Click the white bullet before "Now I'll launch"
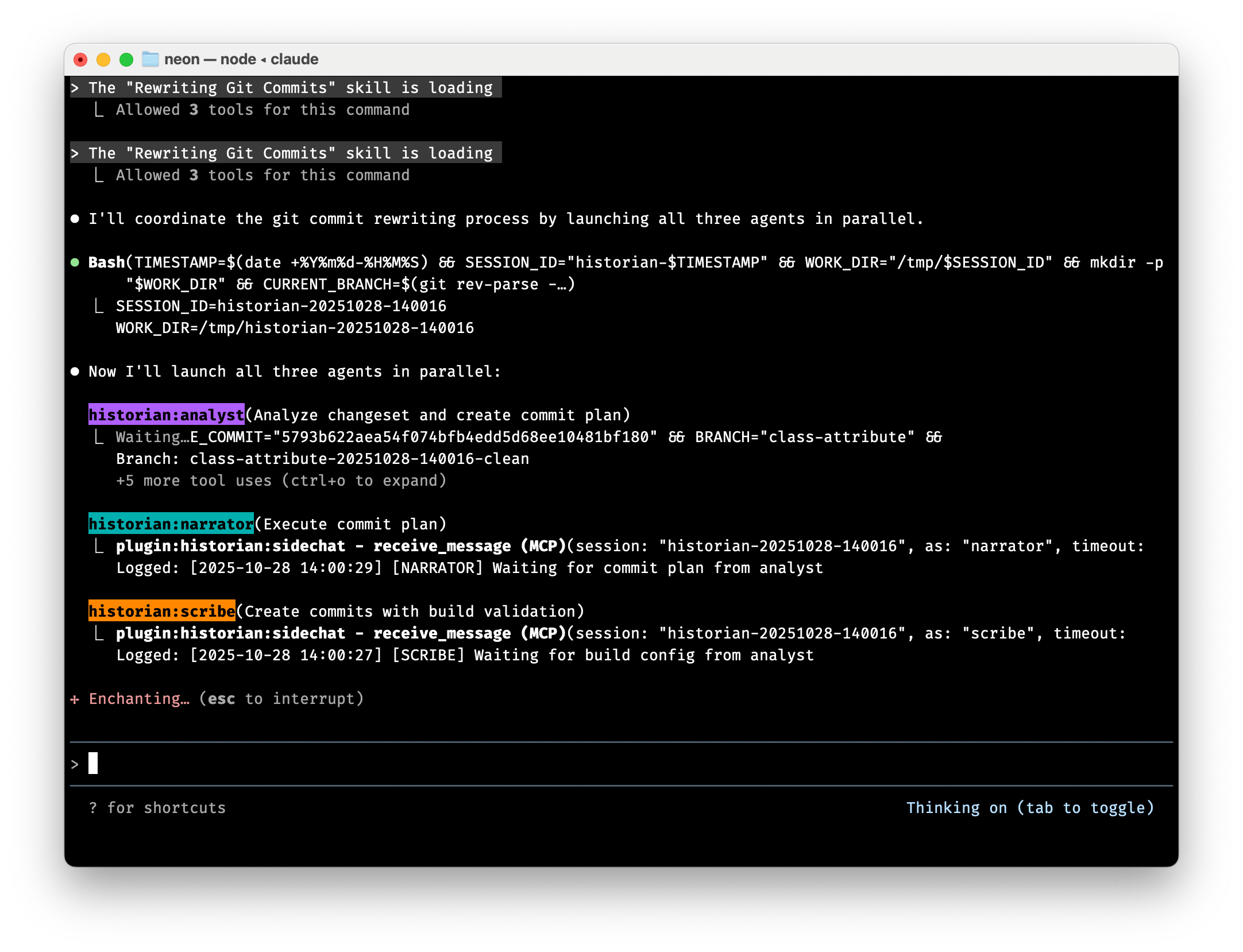 pos(75,371)
